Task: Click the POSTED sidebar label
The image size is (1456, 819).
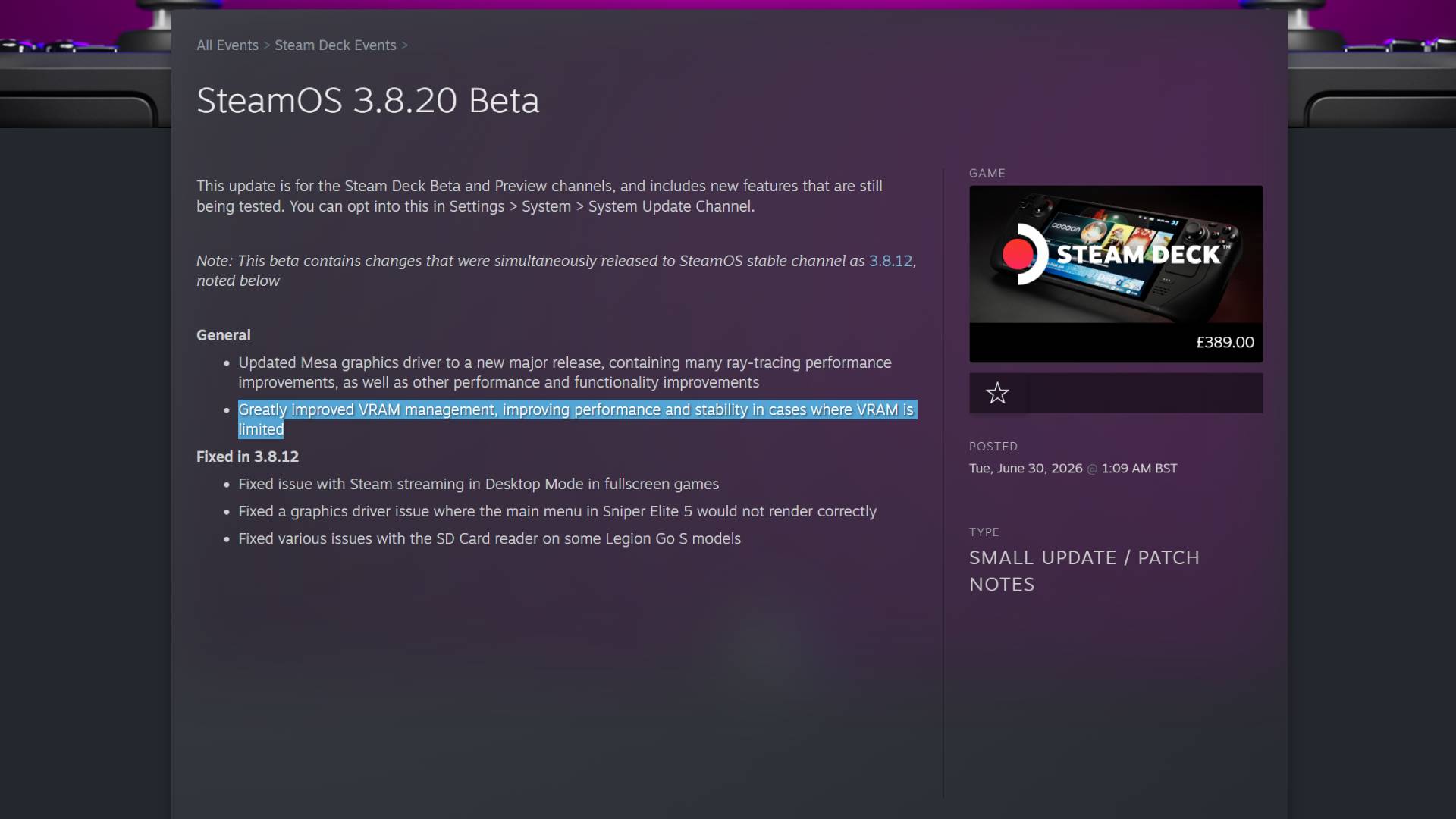Action: tap(993, 447)
